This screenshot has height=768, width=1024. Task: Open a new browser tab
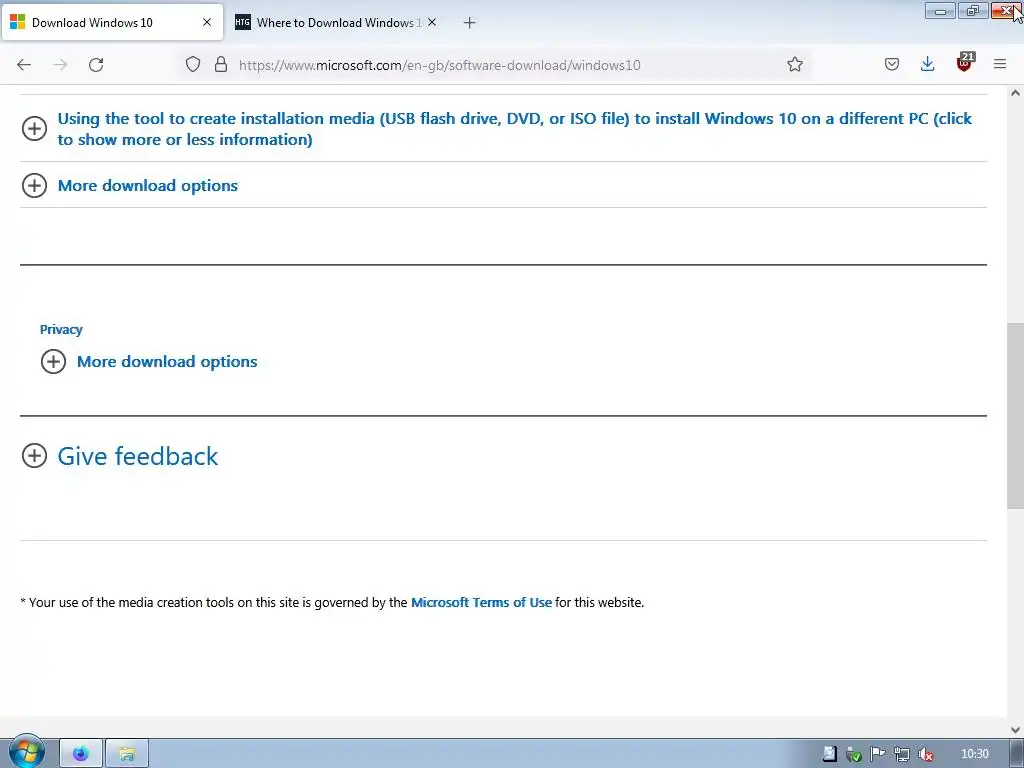470,23
